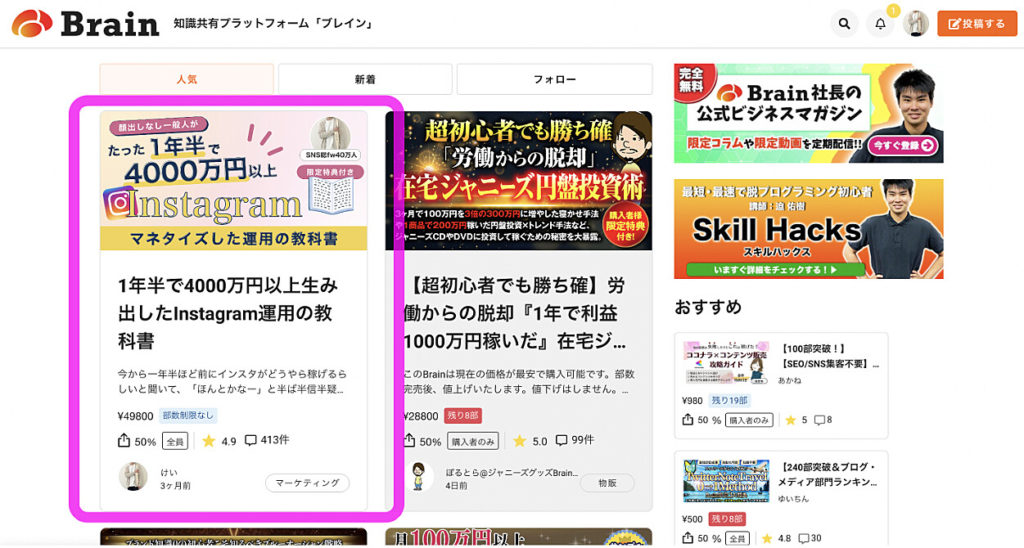1024x548 pixels.
Task: Switch to the フォロー tab
Action: (x=554, y=79)
